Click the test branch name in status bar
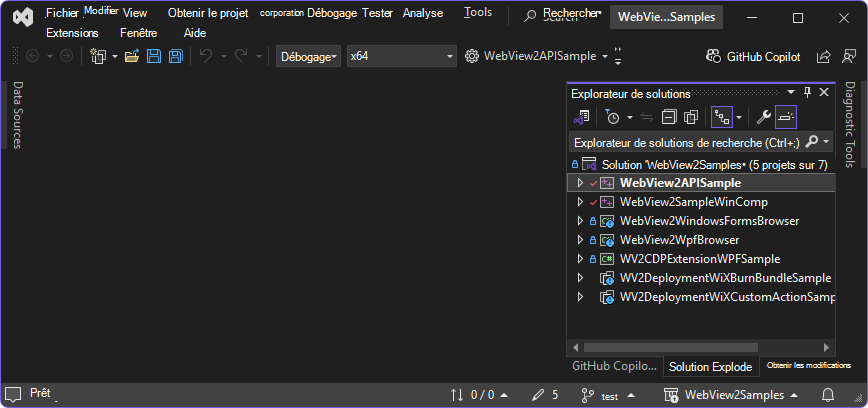Image resolution: width=868 pixels, height=408 pixels. (x=609, y=396)
